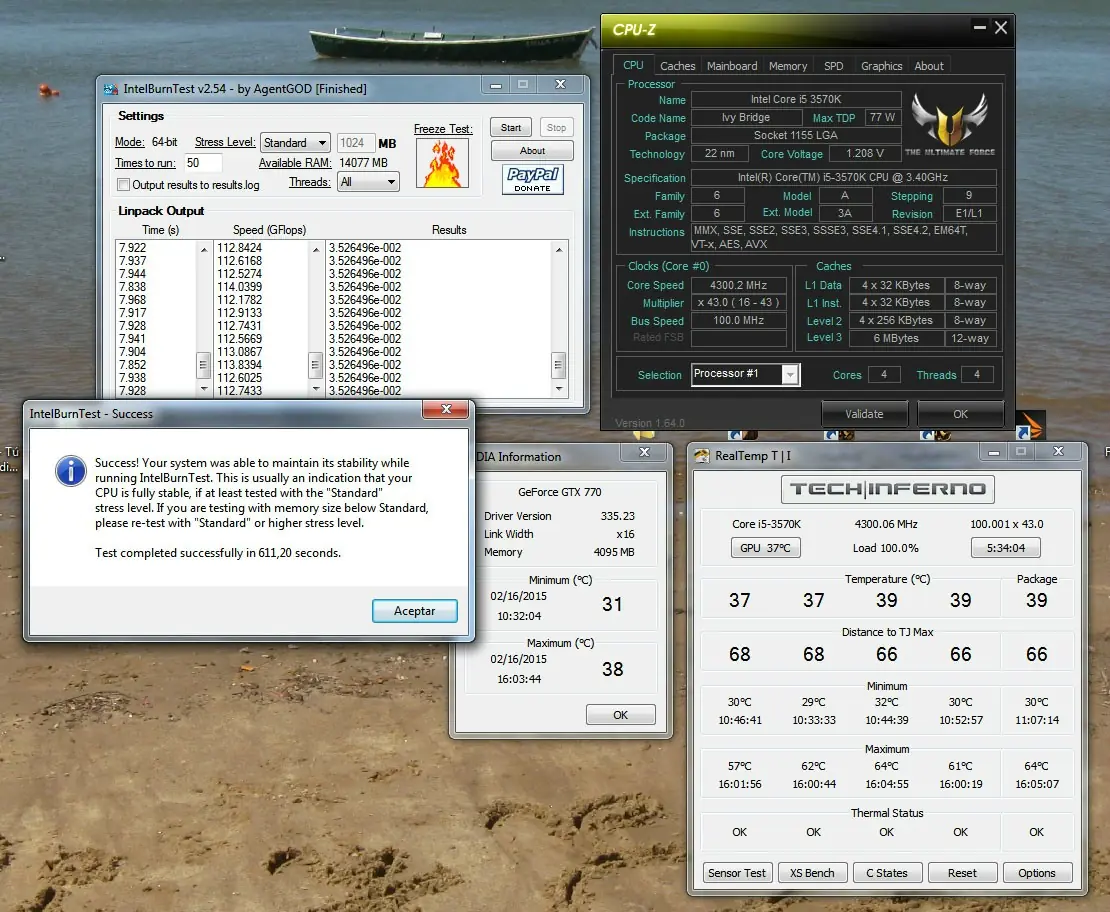Click the GPU 37°C button in RealTemp

click(766, 548)
